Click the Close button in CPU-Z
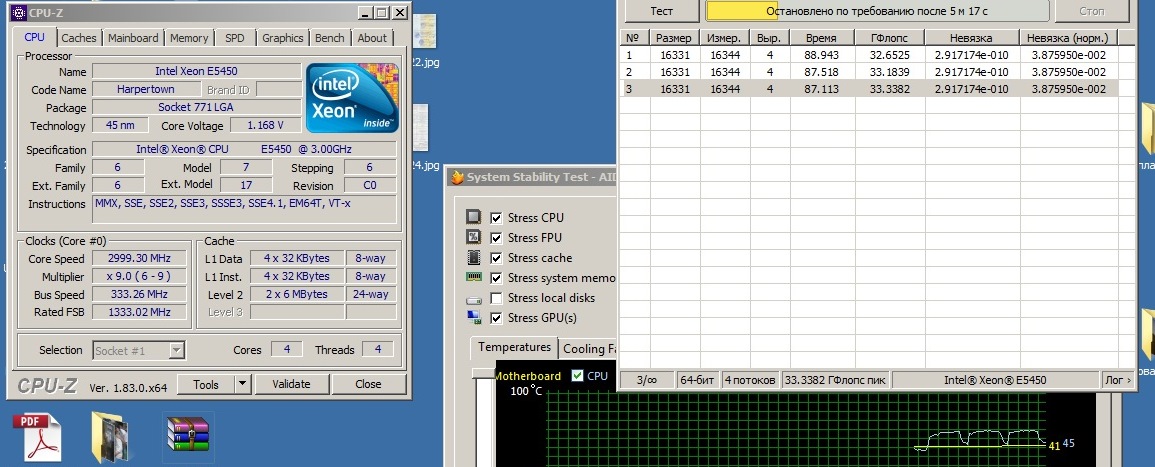1155x467 pixels. pos(368,384)
